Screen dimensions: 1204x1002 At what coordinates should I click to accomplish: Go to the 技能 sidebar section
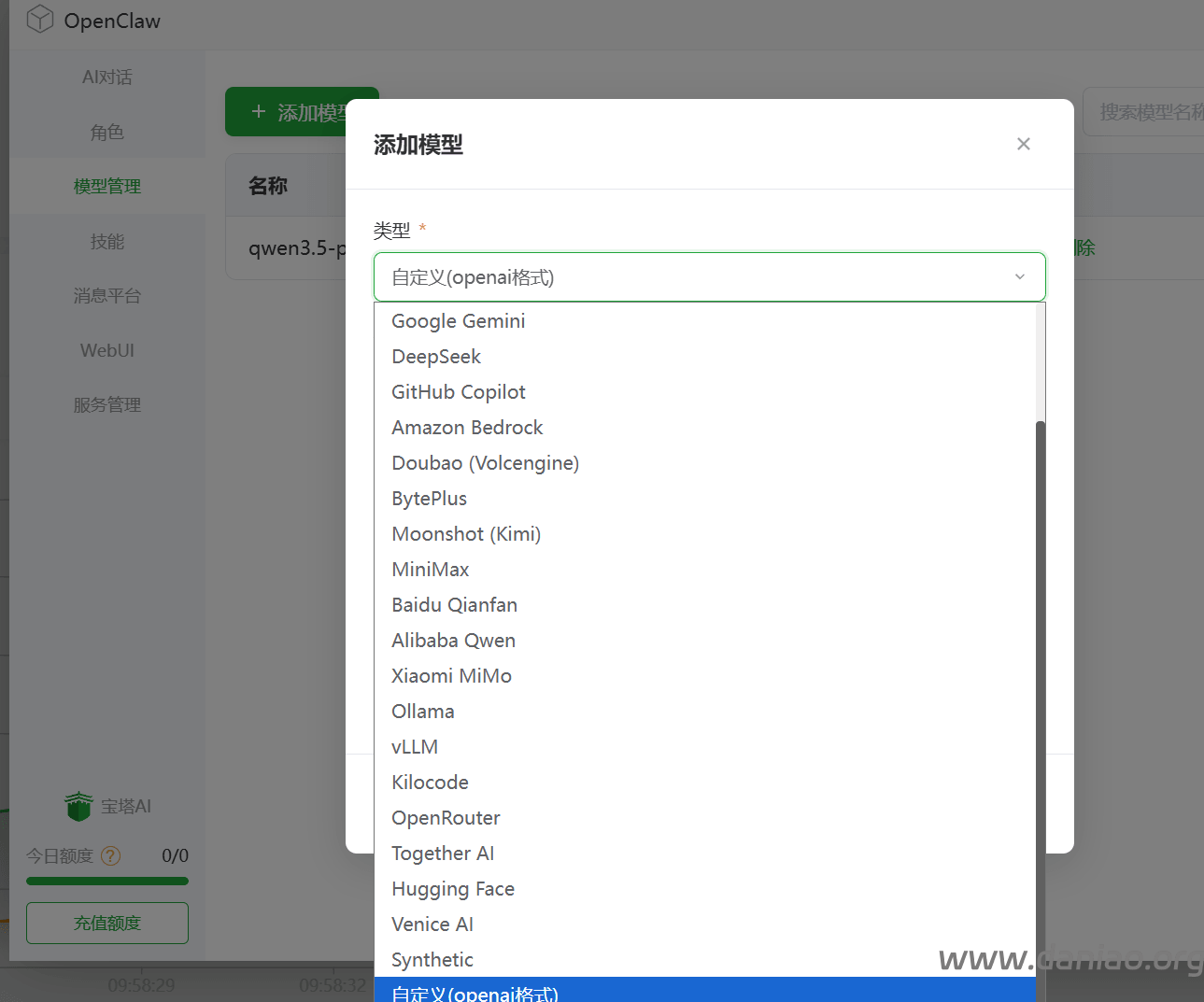click(106, 242)
